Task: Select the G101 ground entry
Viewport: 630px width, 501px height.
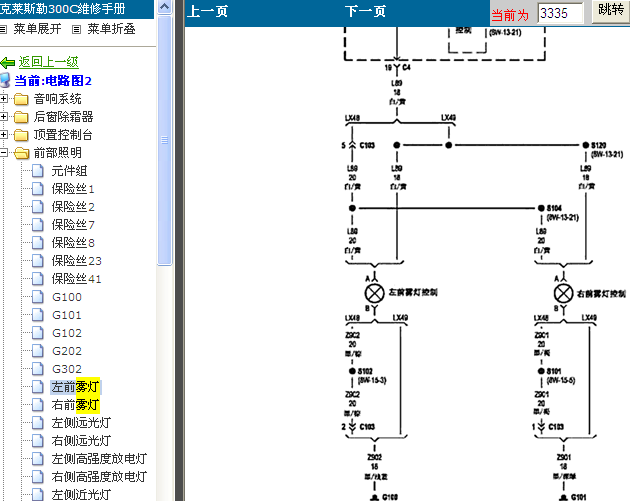Action: pyautogui.click(x=67, y=315)
